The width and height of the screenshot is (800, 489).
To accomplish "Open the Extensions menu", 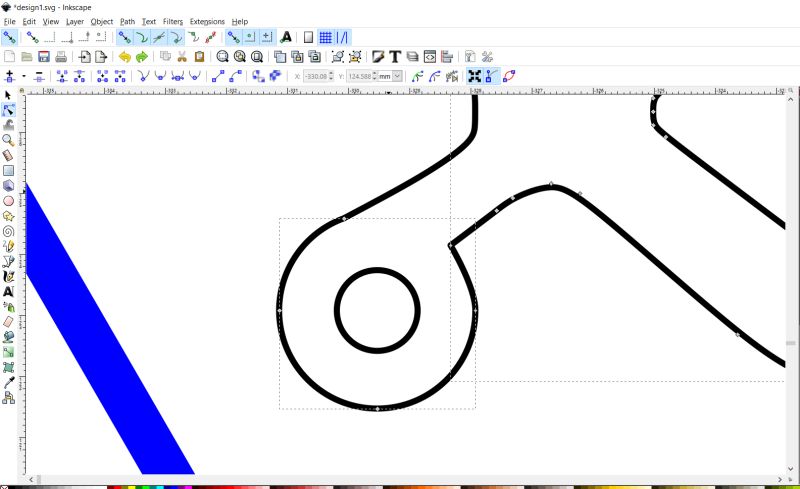I will [x=207, y=21].
